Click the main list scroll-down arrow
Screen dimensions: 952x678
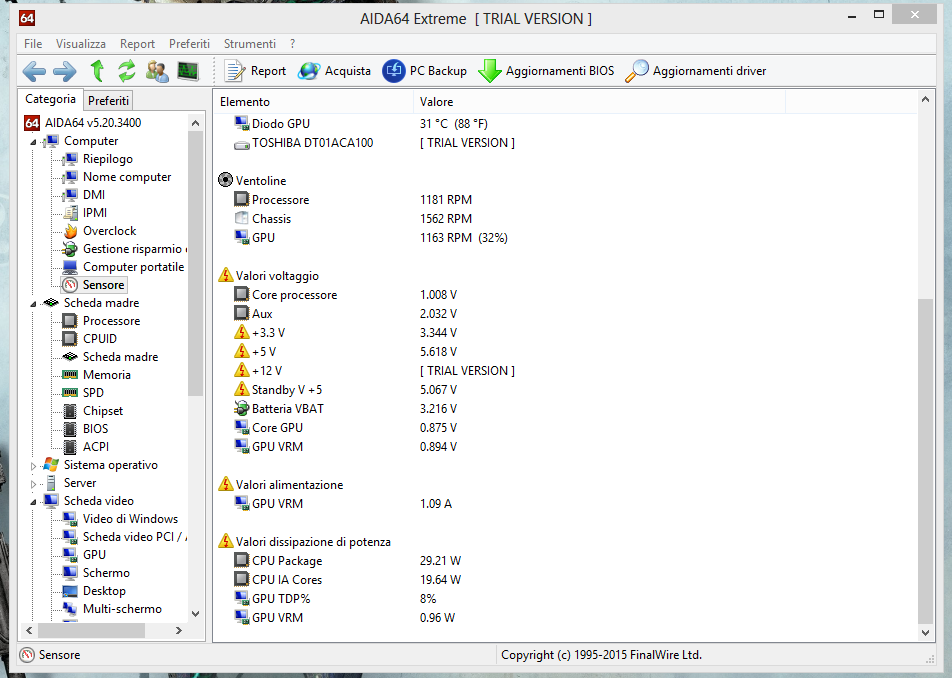pos(925,632)
